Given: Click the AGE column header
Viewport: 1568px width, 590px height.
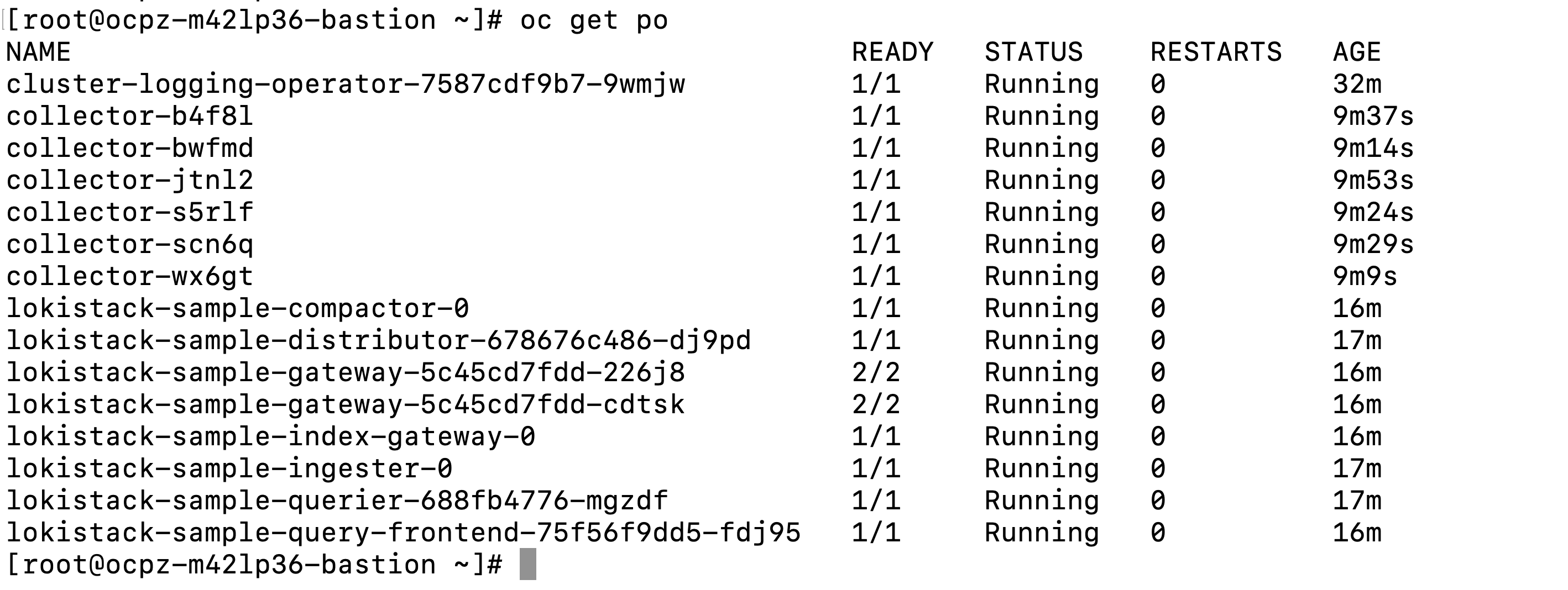Looking at the screenshot, I should pos(1356,52).
